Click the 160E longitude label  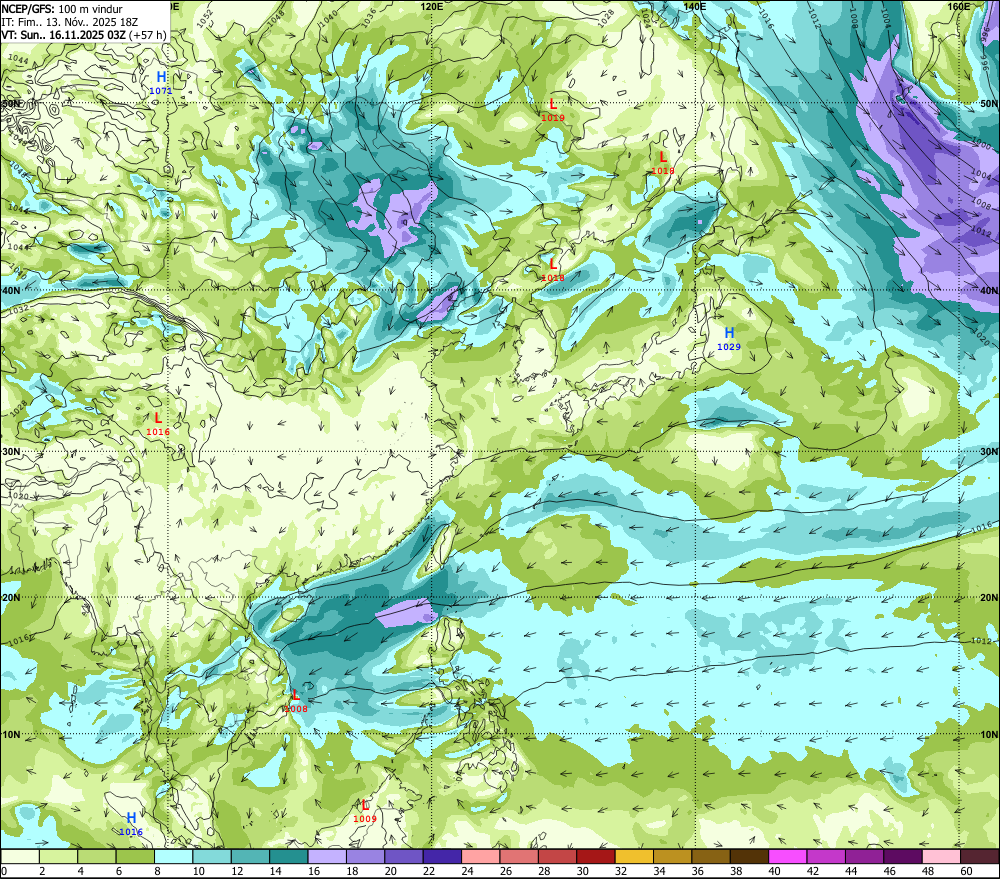(x=959, y=6)
